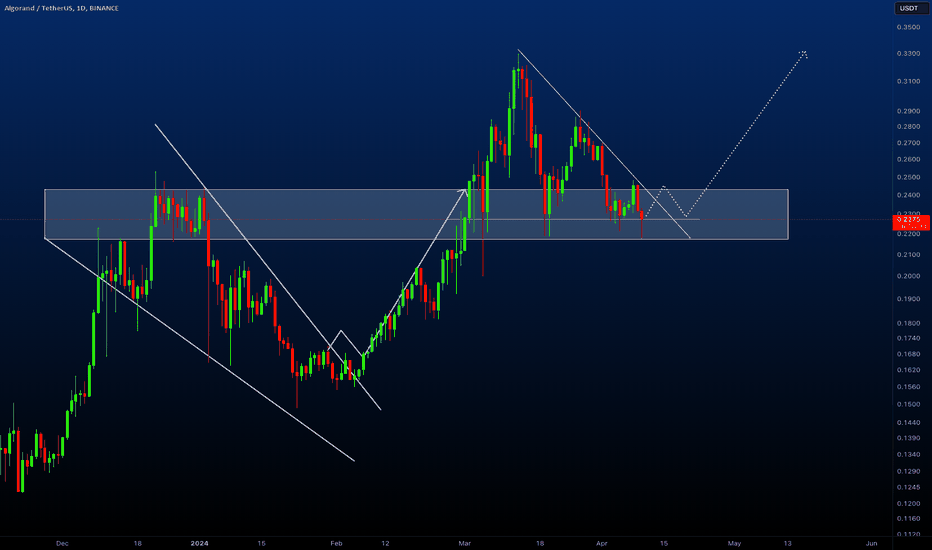Select the 0.3300 price axis label

click(x=908, y=54)
